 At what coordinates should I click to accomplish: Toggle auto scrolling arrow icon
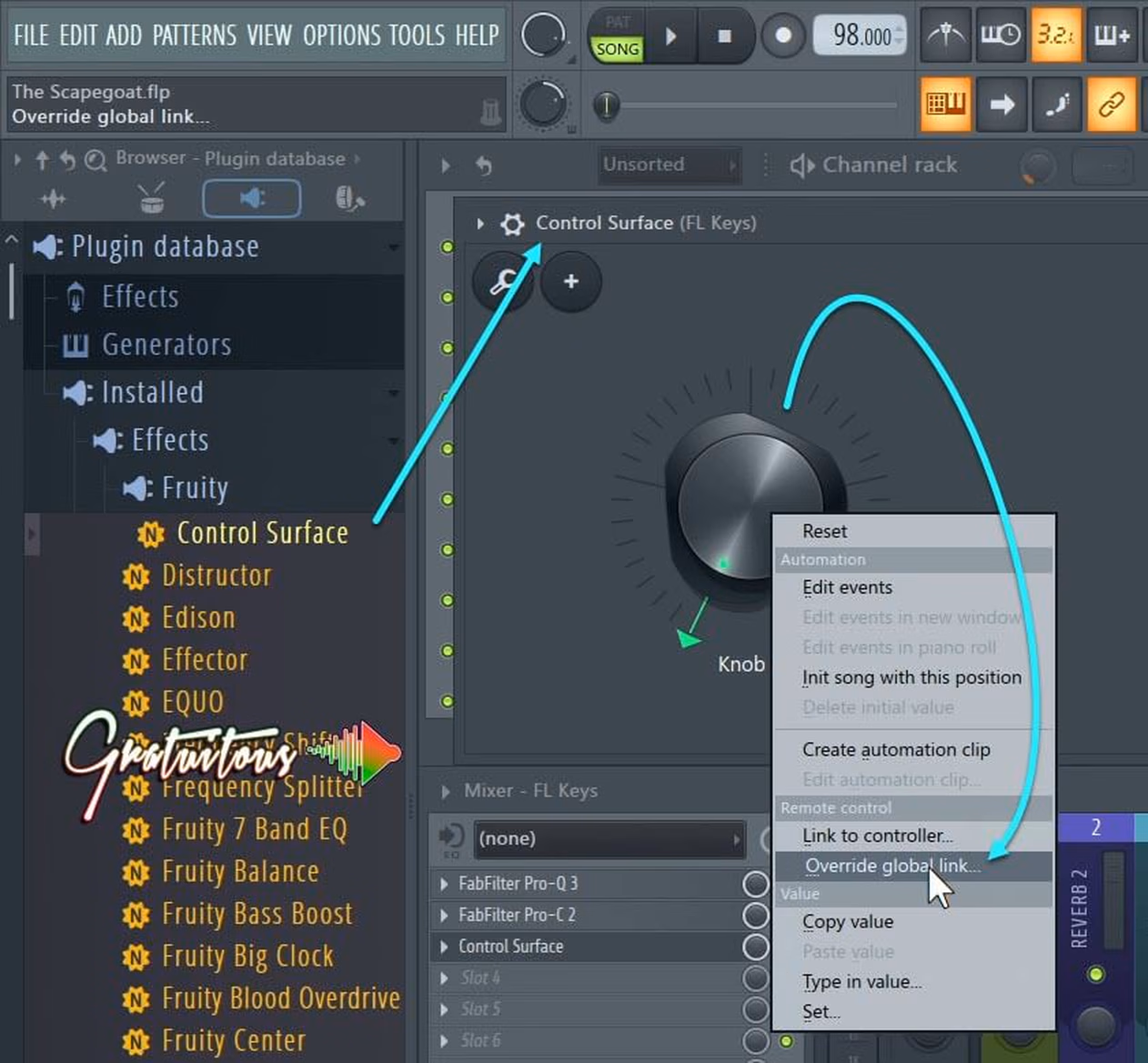pyautogui.click(x=1001, y=105)
